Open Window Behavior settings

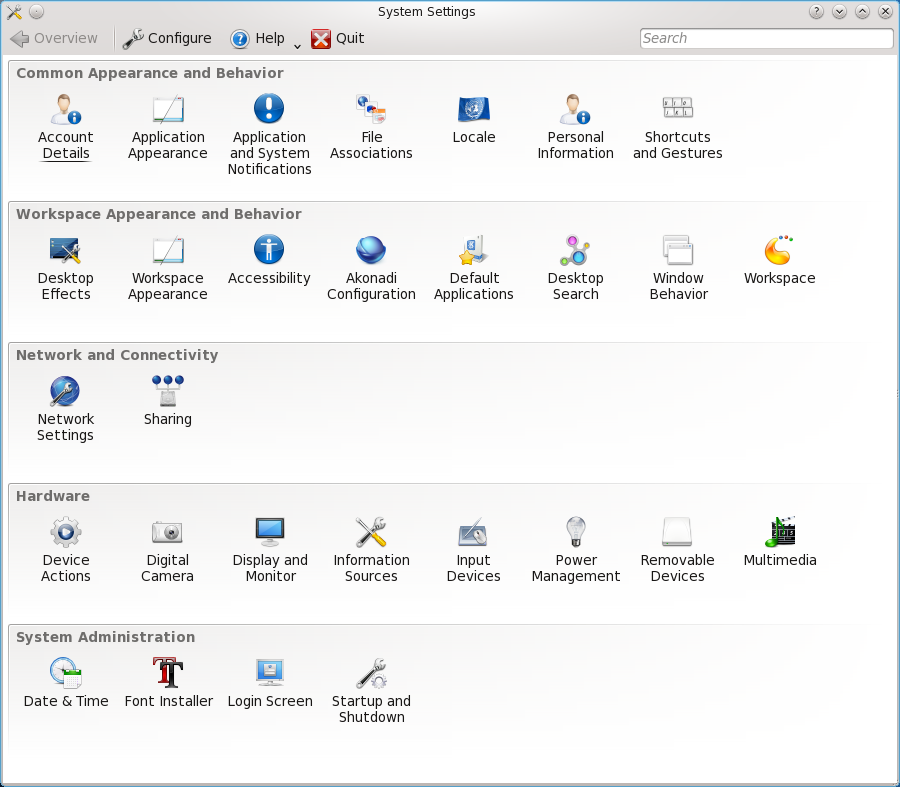tap(678, 269)
